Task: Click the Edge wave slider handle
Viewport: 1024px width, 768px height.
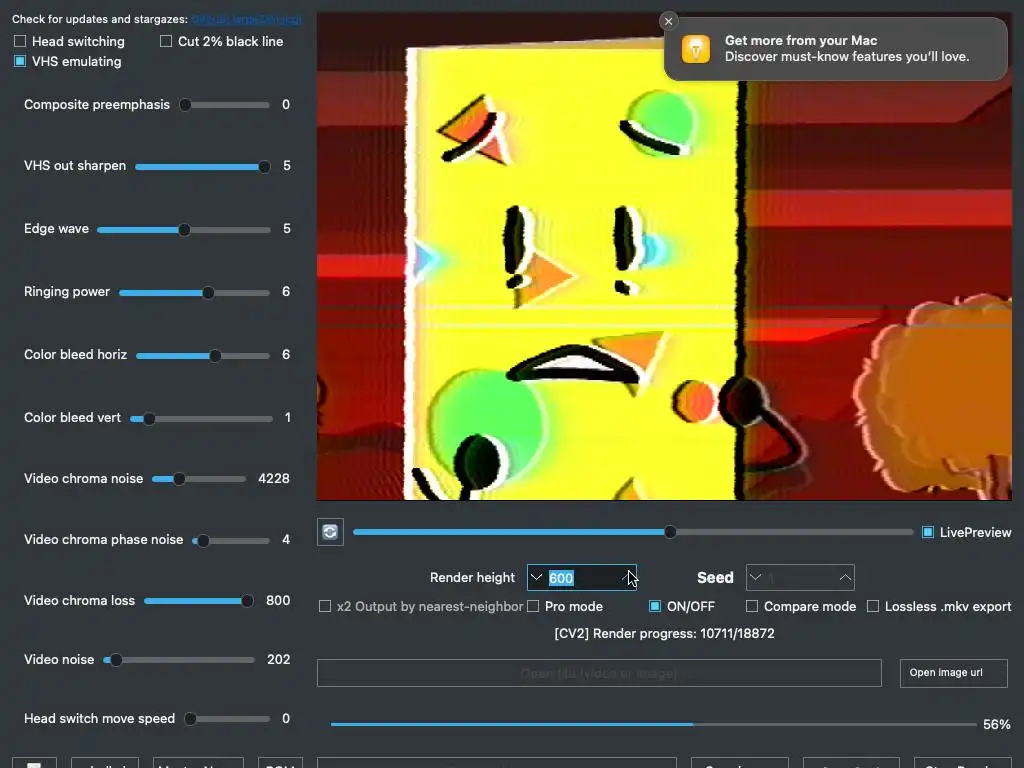Action: [x=184, y=229]
